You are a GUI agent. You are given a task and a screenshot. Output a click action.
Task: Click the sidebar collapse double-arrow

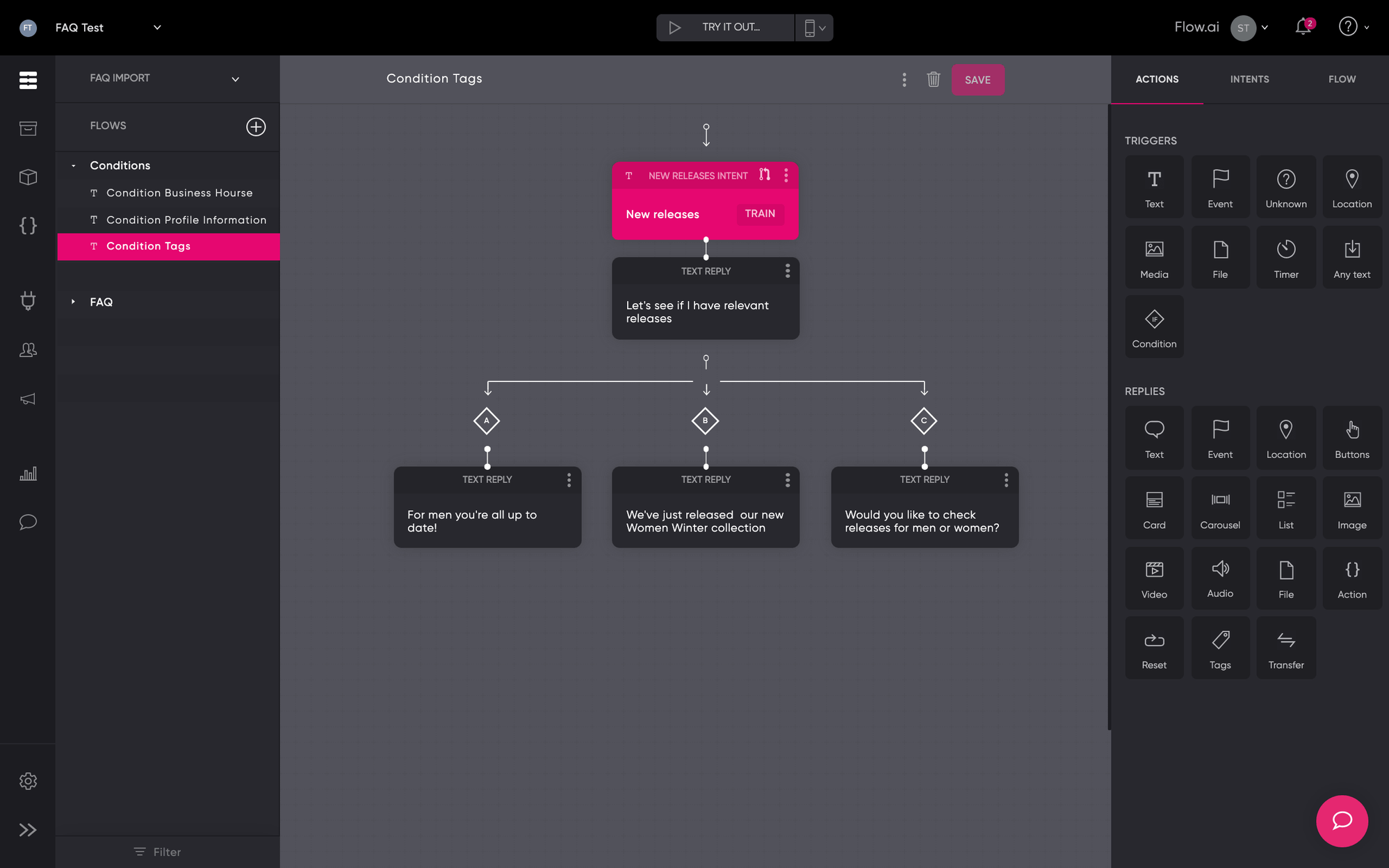click(x=28, y=830)
